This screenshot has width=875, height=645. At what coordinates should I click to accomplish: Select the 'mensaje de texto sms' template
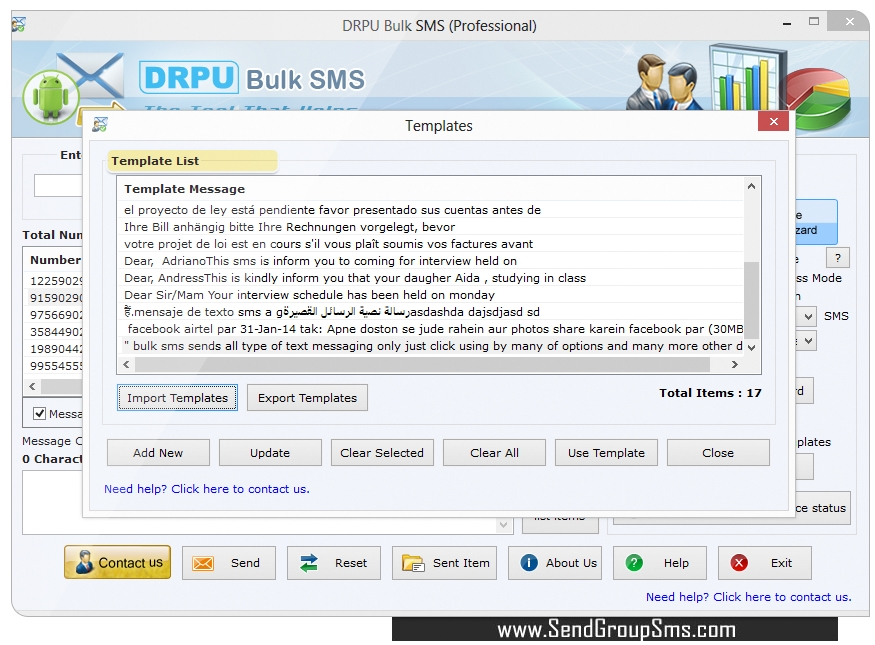(x=430, y=311)
